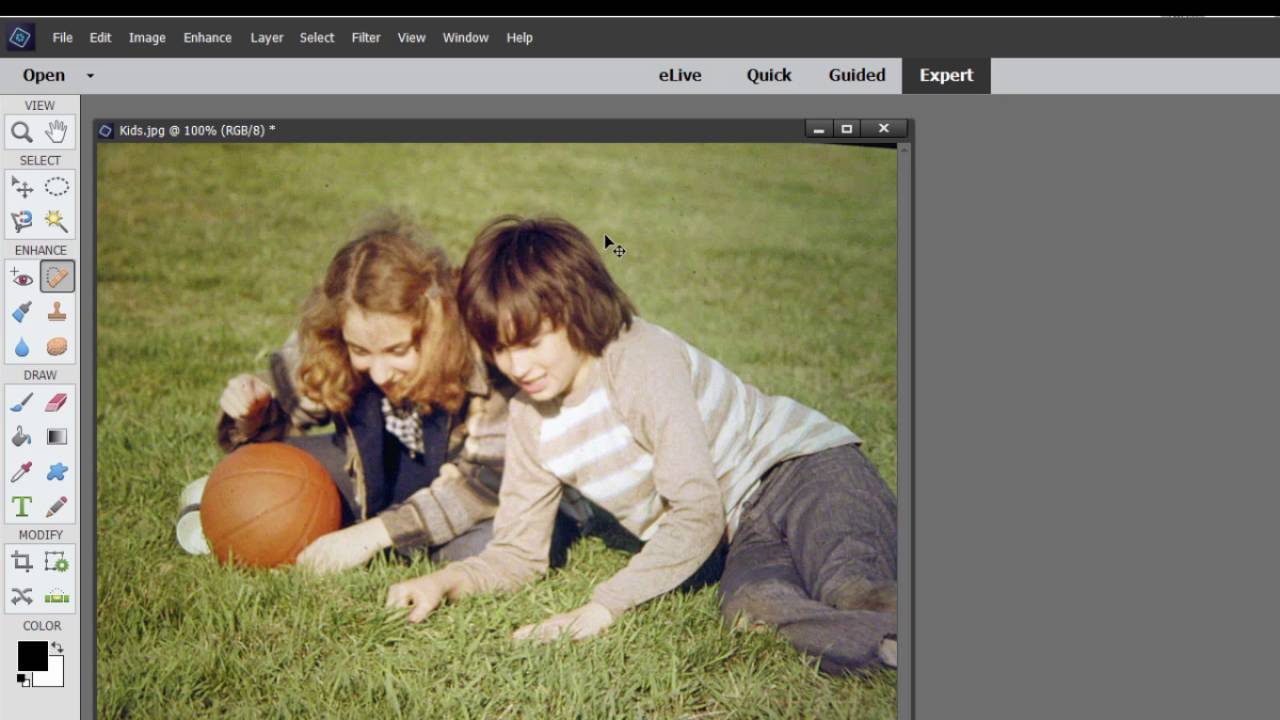Select the Gradient tool

57,437
